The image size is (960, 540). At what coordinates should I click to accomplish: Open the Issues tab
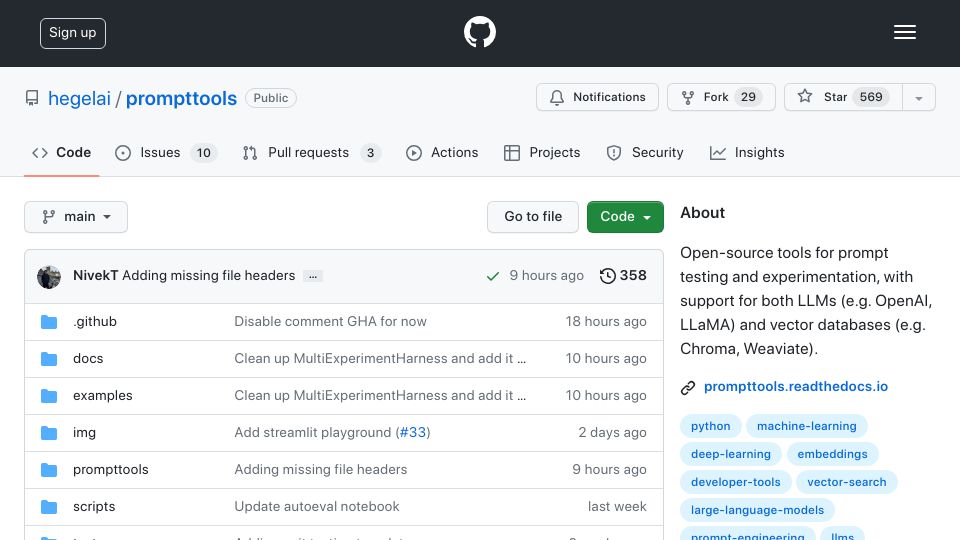(x=165, y=152)
